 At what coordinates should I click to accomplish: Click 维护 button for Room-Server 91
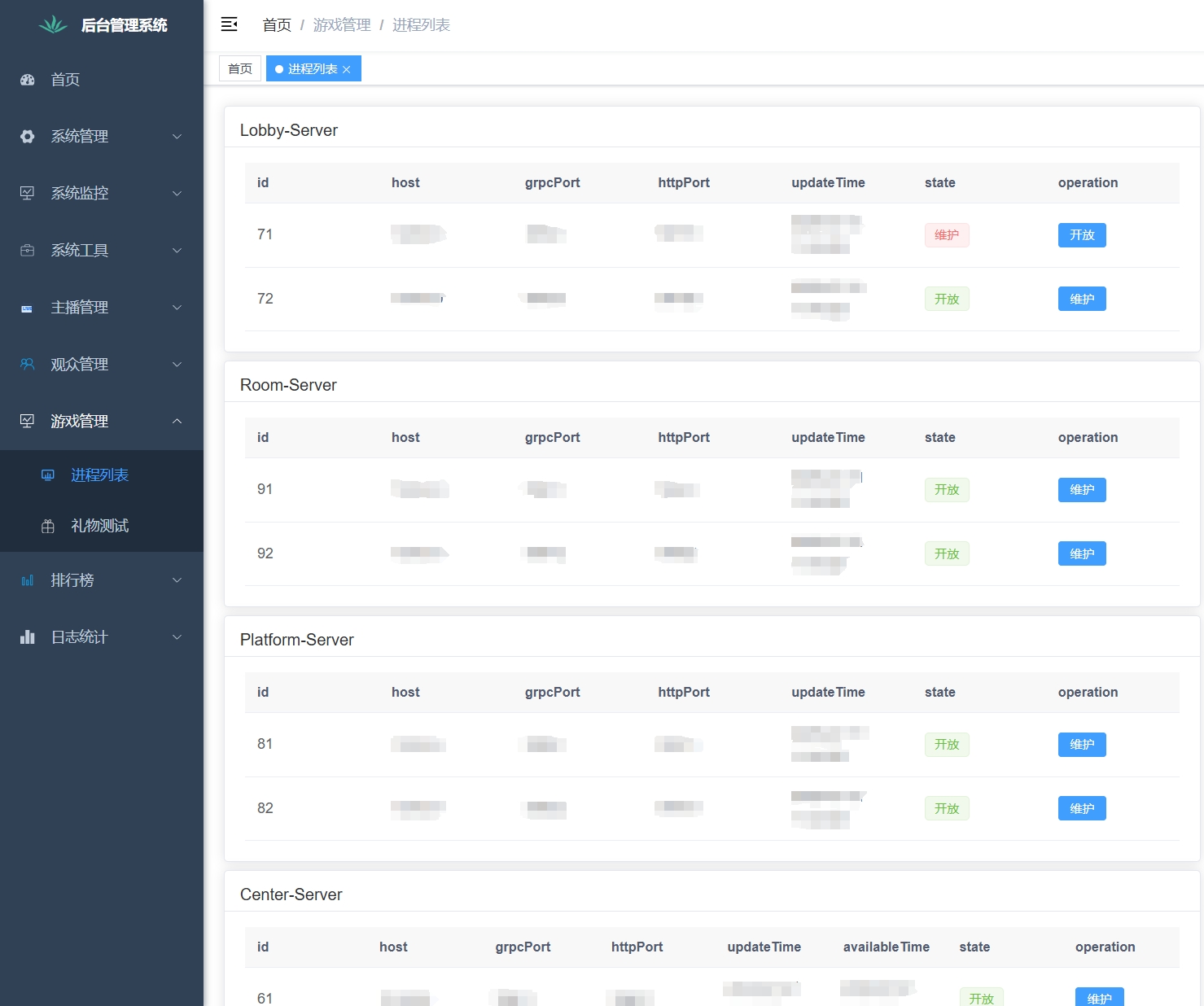coord(1082,490)
